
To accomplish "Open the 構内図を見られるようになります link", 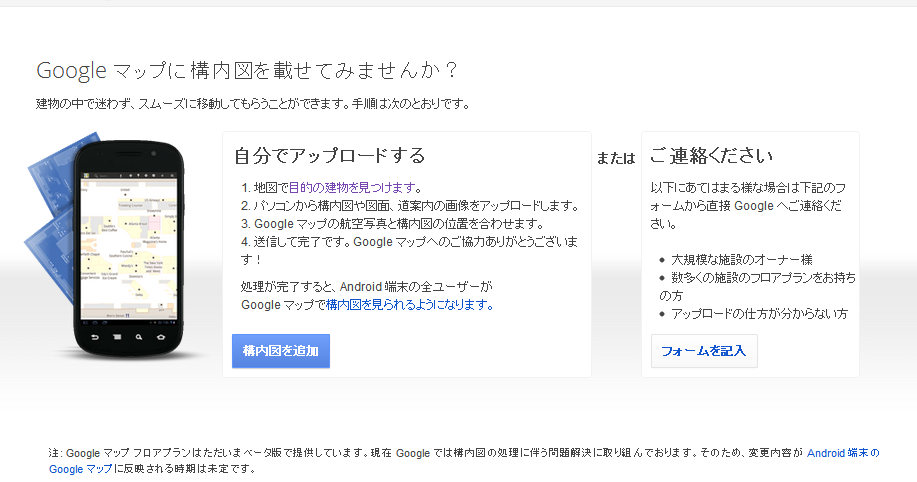I will 409,305.
